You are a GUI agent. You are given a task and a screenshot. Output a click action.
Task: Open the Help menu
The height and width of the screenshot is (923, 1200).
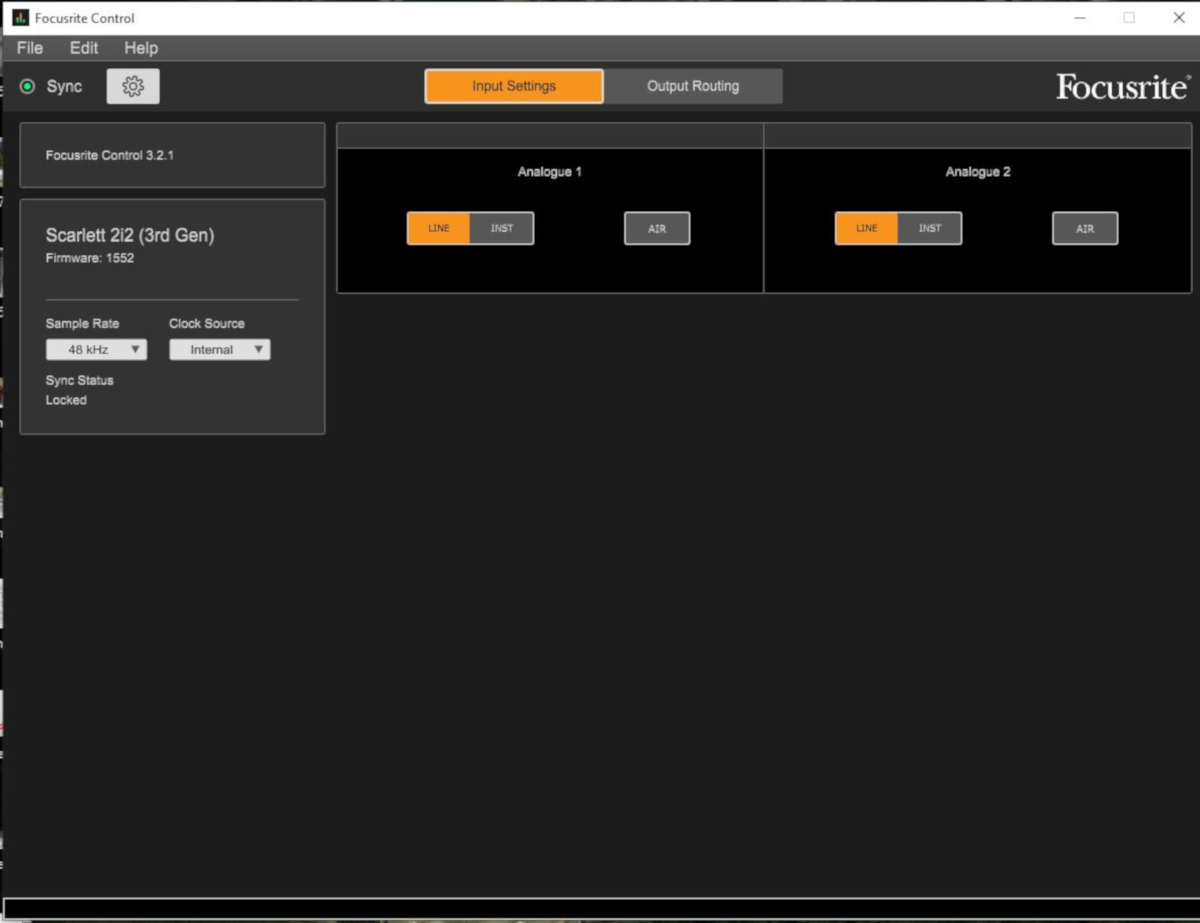tap(141, 48)
